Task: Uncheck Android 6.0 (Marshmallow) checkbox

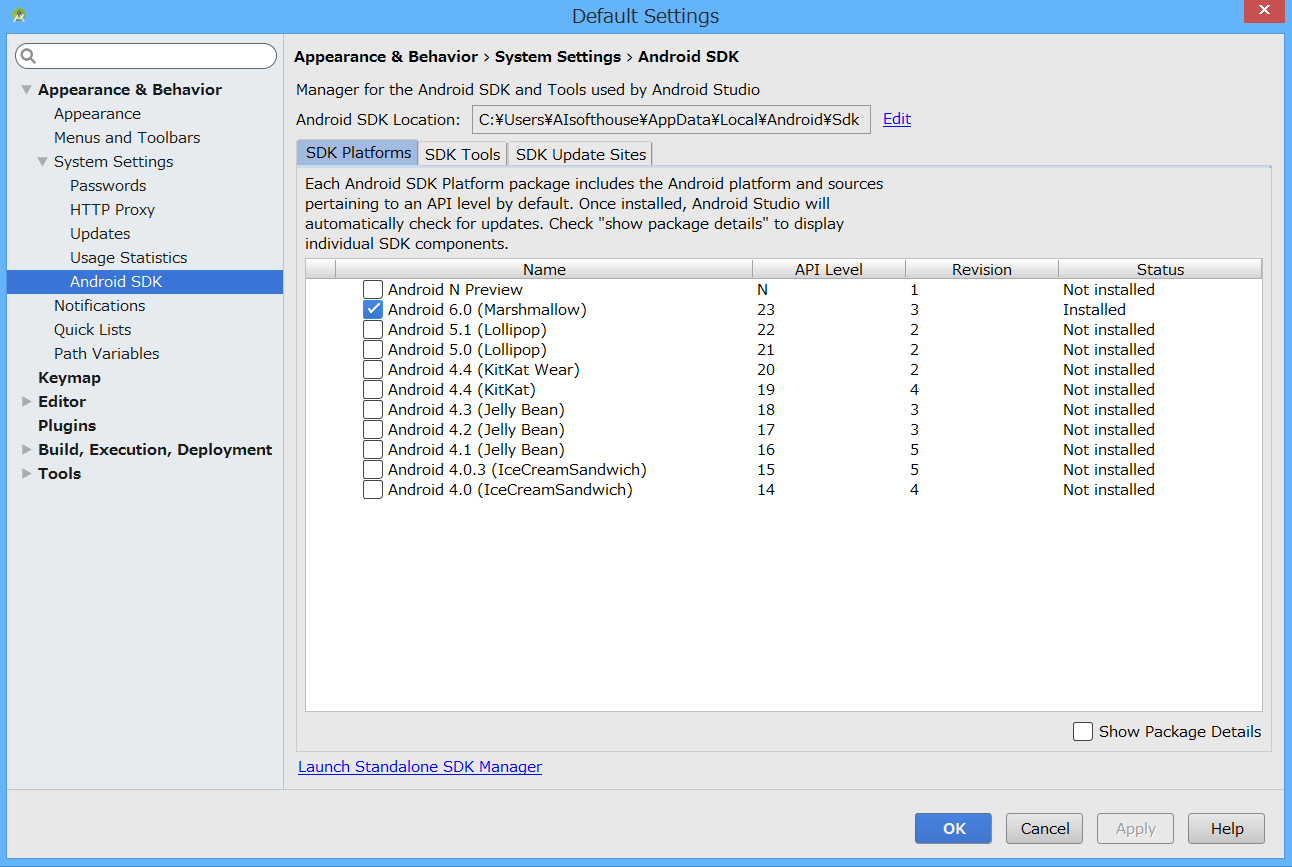Action: click(x=373, y=310)
